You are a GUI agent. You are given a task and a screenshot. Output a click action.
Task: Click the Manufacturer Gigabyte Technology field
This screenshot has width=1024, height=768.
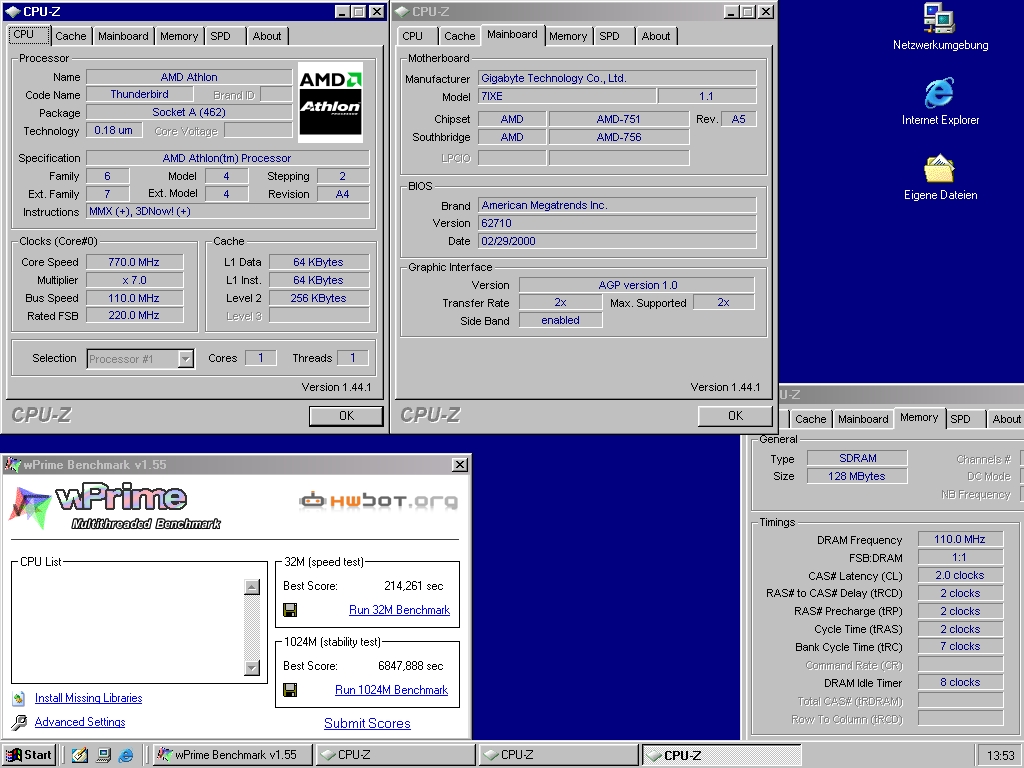coord(617,78)
